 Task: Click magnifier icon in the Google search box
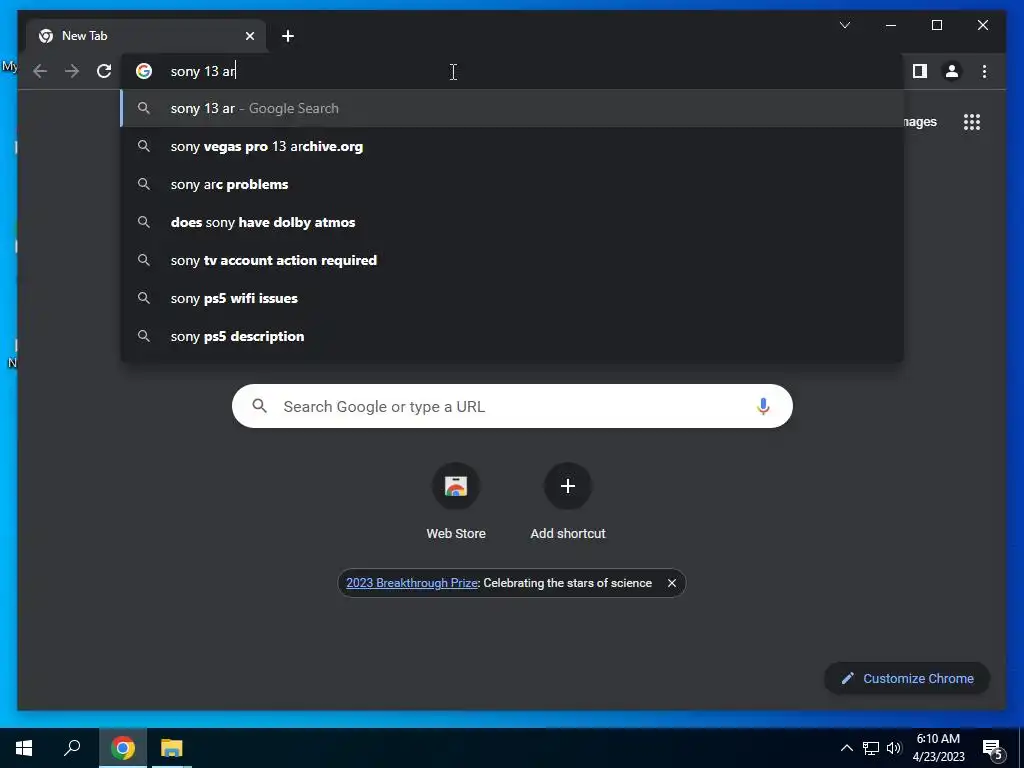(259, 406)
